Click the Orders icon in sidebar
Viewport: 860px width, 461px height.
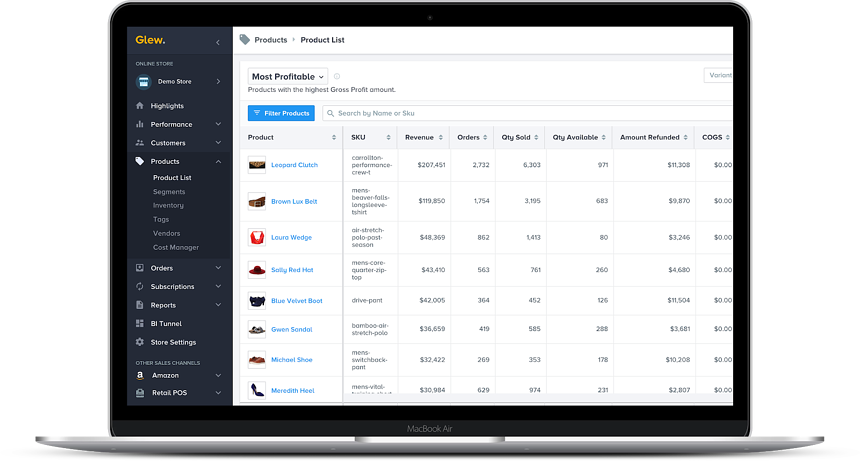140,268
